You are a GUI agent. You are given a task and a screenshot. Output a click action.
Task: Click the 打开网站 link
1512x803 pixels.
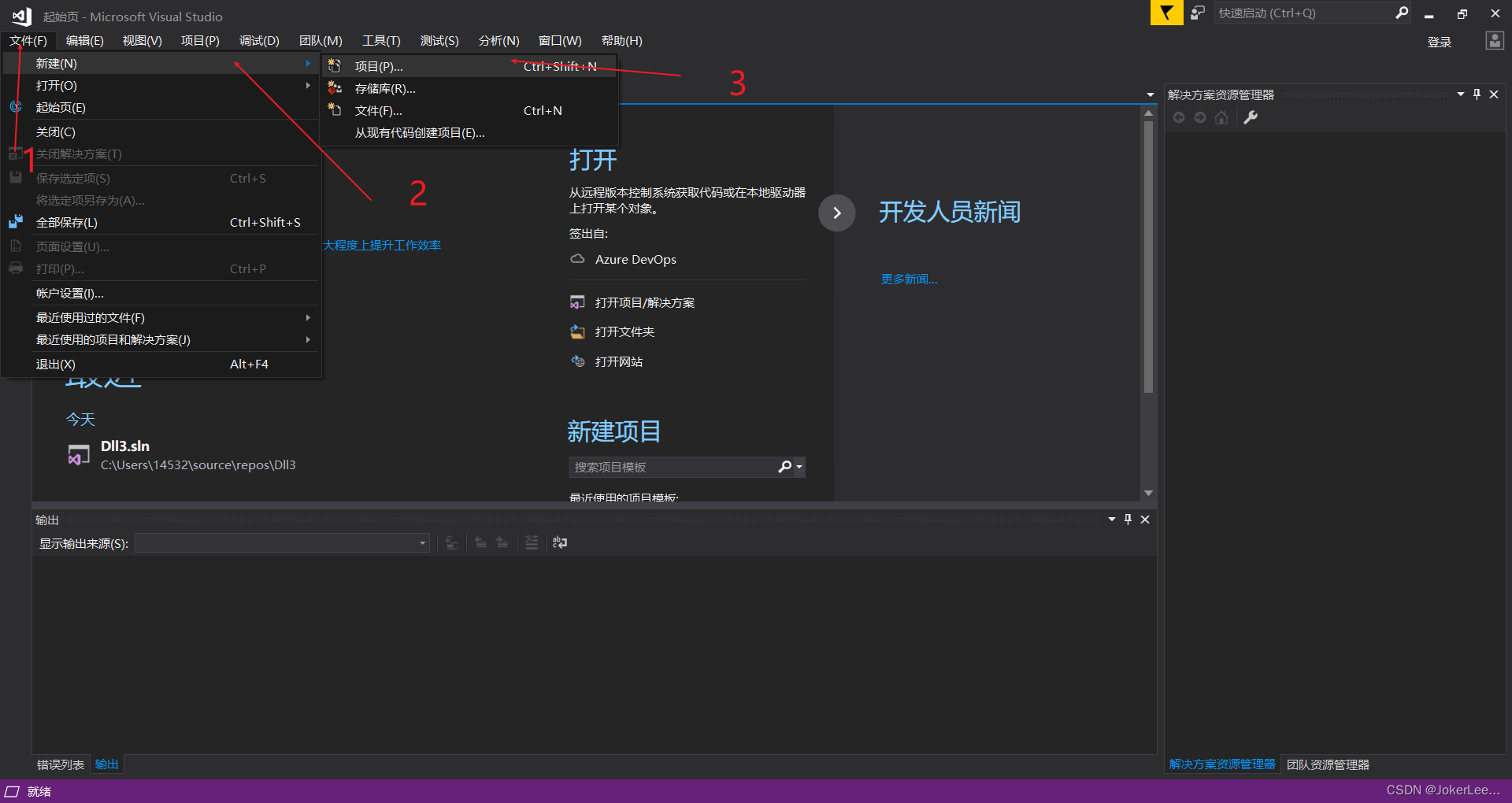click(x=619, y=361)
